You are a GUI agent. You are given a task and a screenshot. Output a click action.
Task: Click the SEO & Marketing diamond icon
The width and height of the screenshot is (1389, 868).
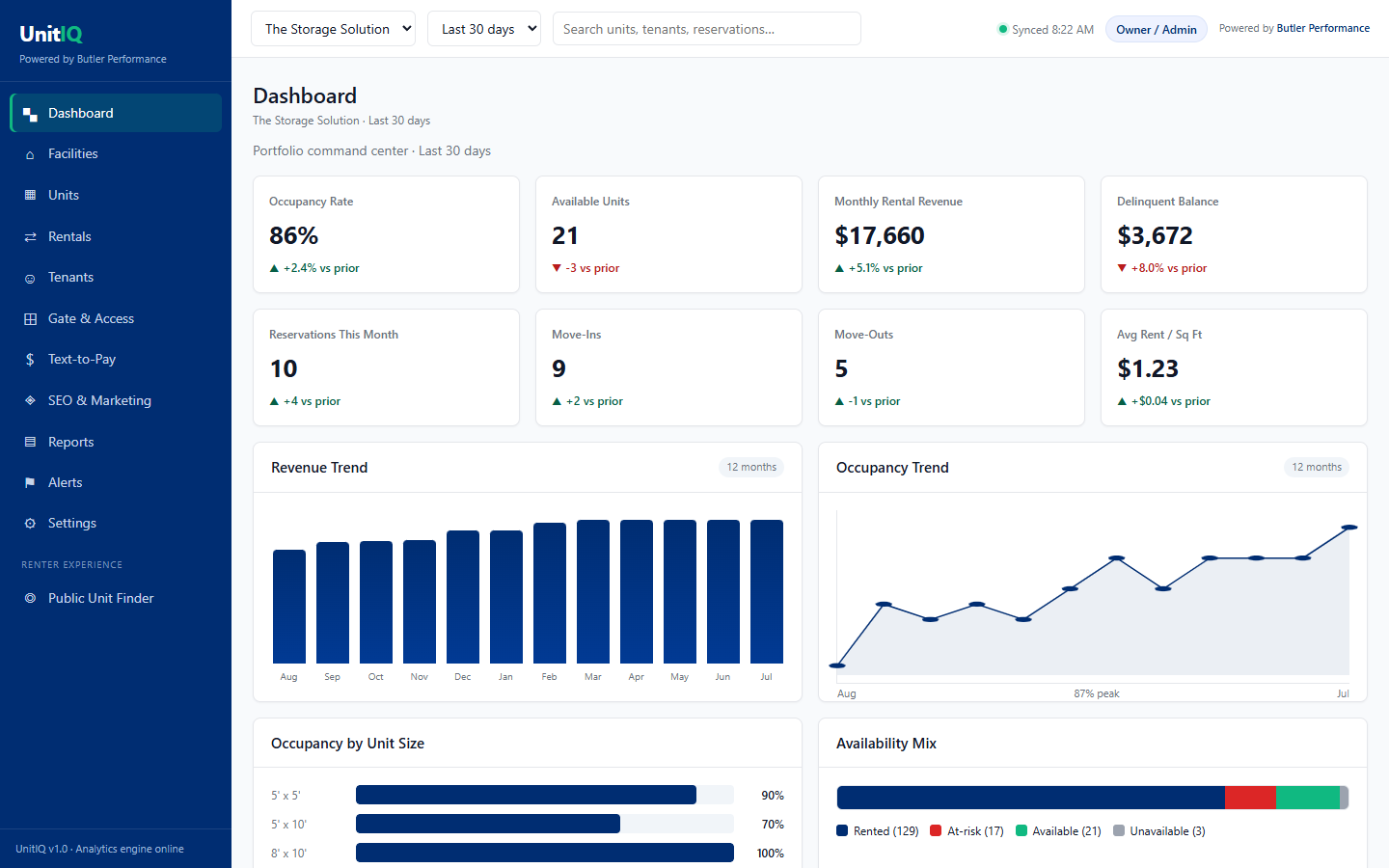[30, 400]
